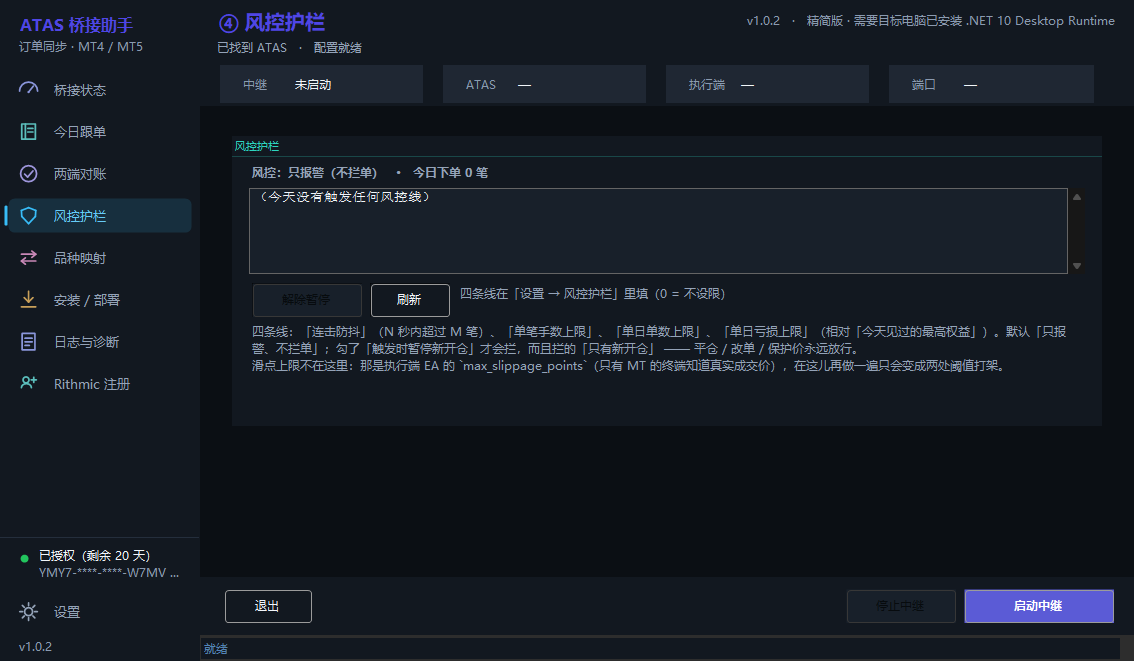
Task: Click the 就绪 status bar text
Action: 216,649
